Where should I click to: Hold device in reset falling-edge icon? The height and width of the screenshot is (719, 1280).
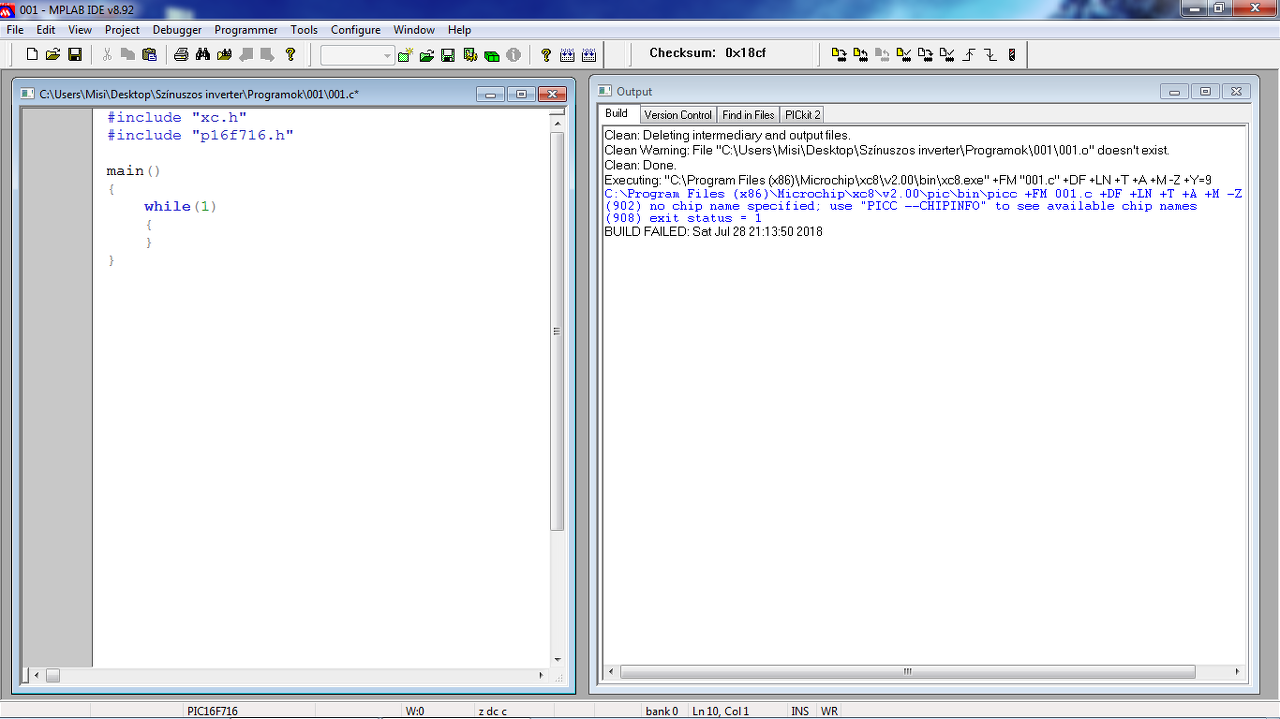click(990, 55)
